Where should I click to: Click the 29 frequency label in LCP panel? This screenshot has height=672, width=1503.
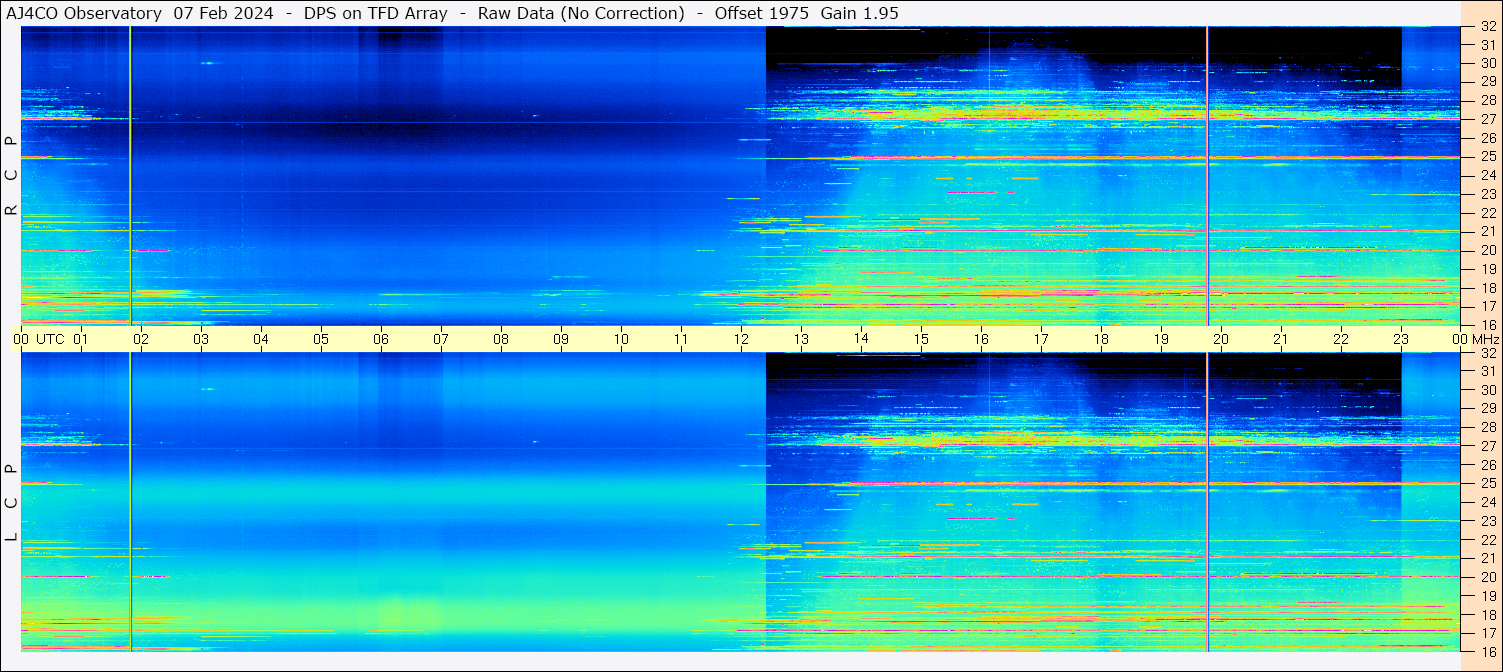click(x=1487, y=409)
